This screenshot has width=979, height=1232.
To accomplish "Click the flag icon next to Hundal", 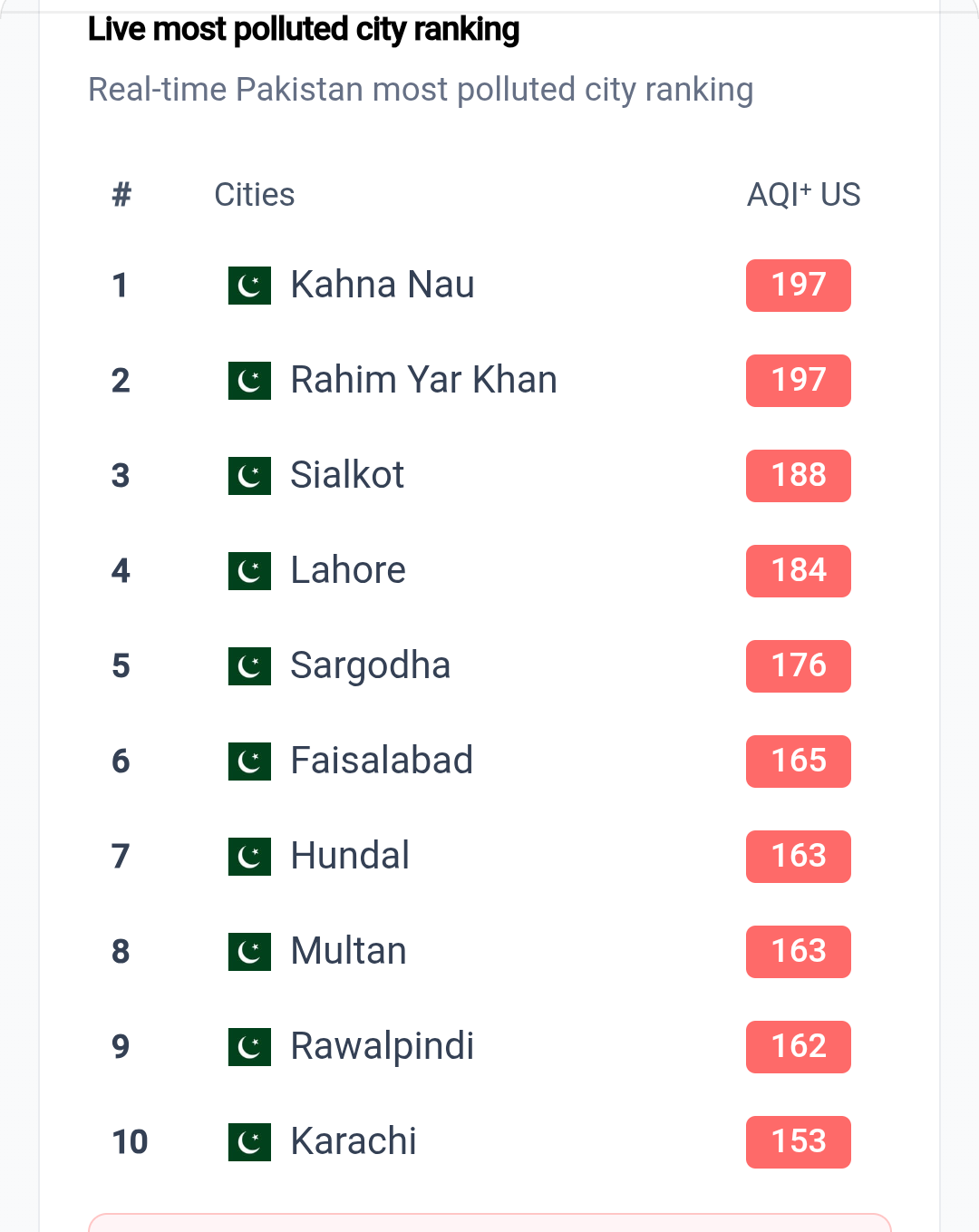I will pos(249,857).
